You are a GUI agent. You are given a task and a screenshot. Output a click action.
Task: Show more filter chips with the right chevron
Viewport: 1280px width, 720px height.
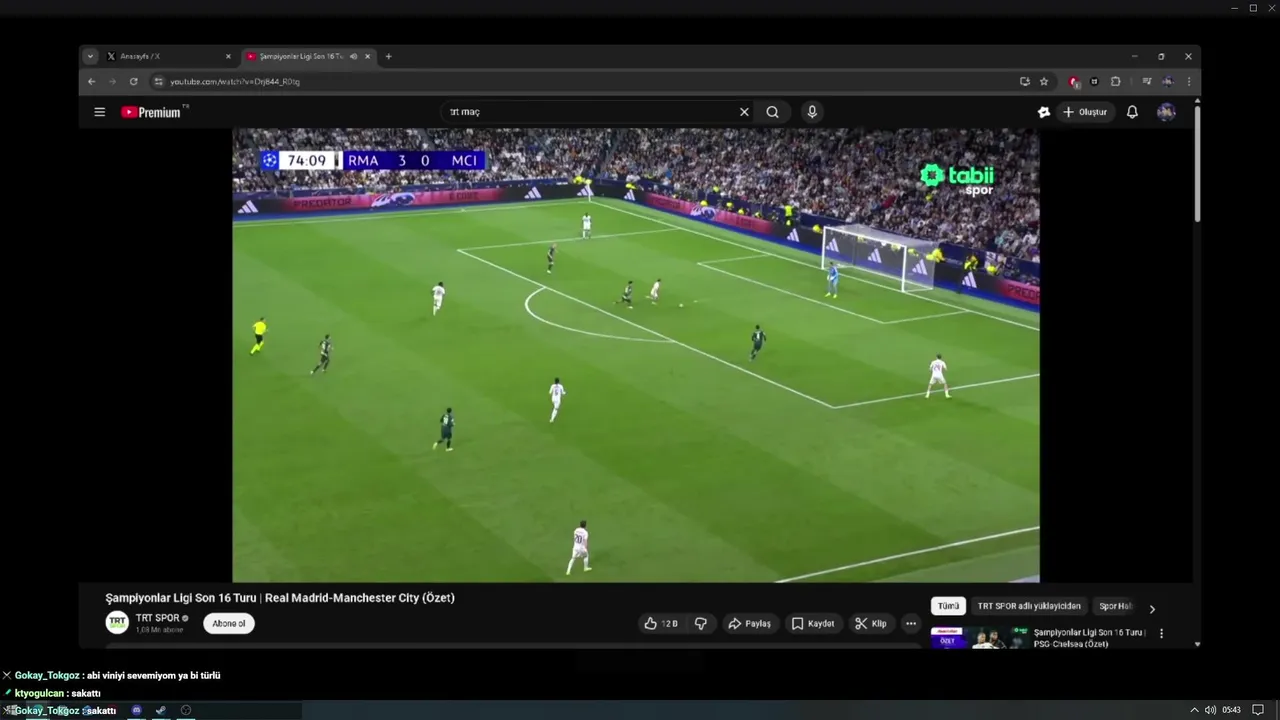click(1151, 608)
